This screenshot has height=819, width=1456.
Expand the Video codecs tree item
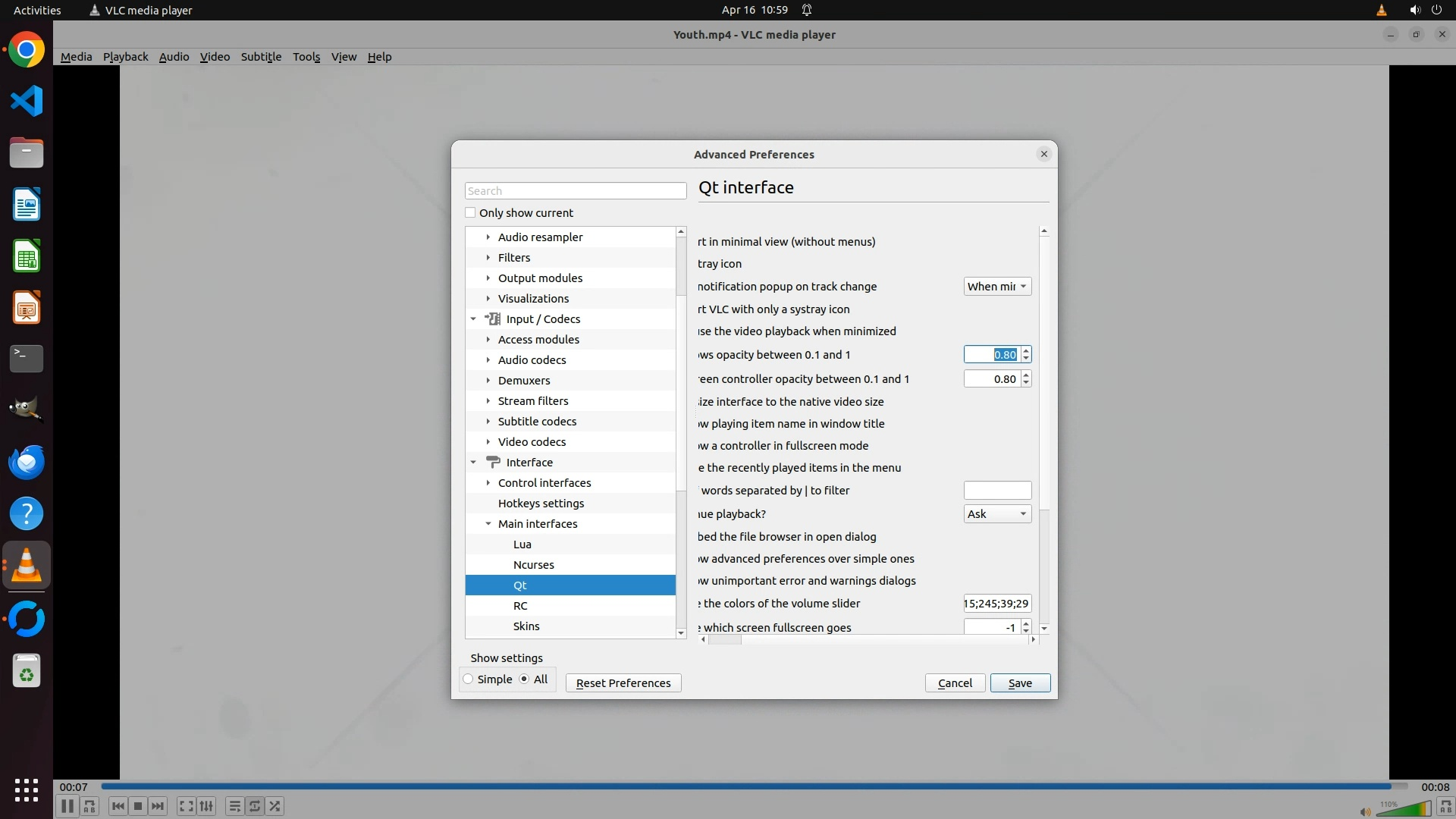pyautogui.click(x=488, y=442)
